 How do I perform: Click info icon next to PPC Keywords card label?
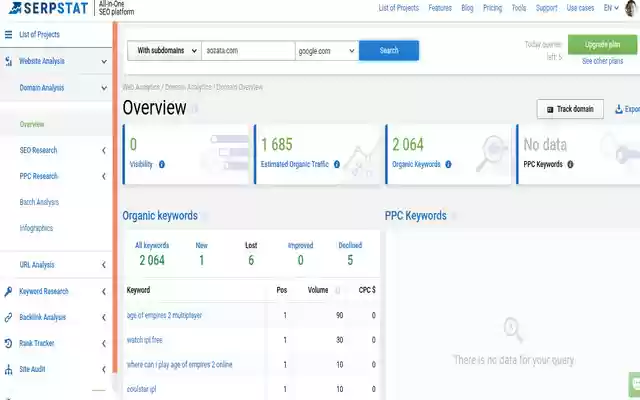point(570,164)
